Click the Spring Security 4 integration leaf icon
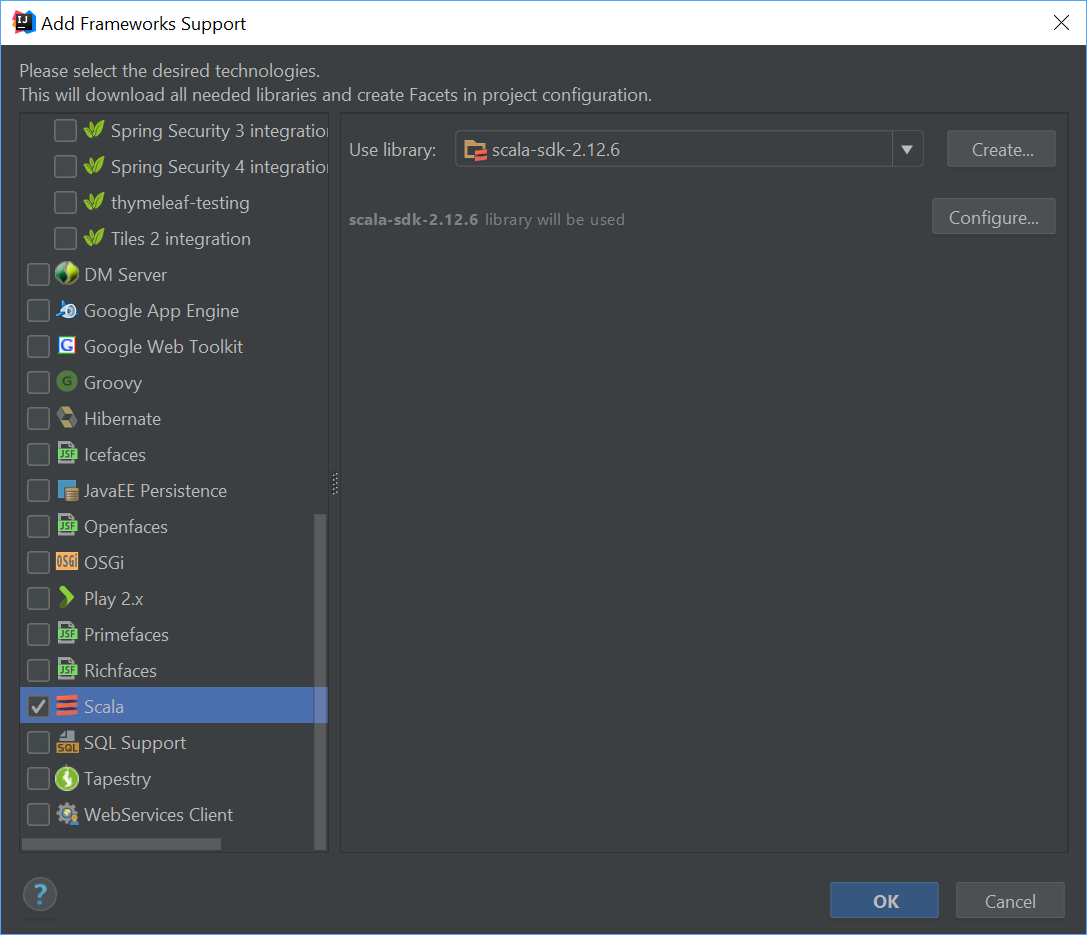Viewport: 1087px width, 935px height. pos(94,166)
